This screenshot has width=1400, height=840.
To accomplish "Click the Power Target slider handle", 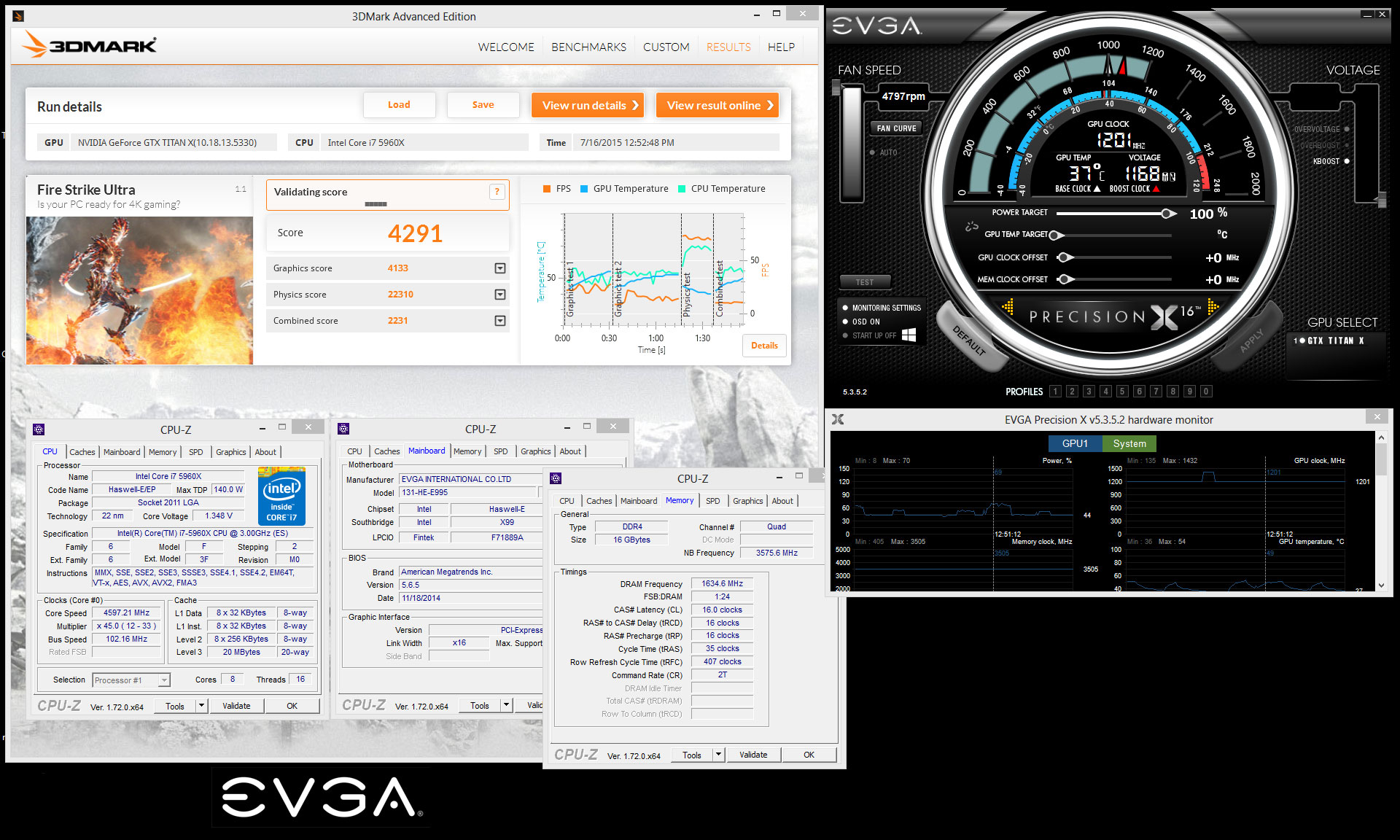I will click(1167, 213).
